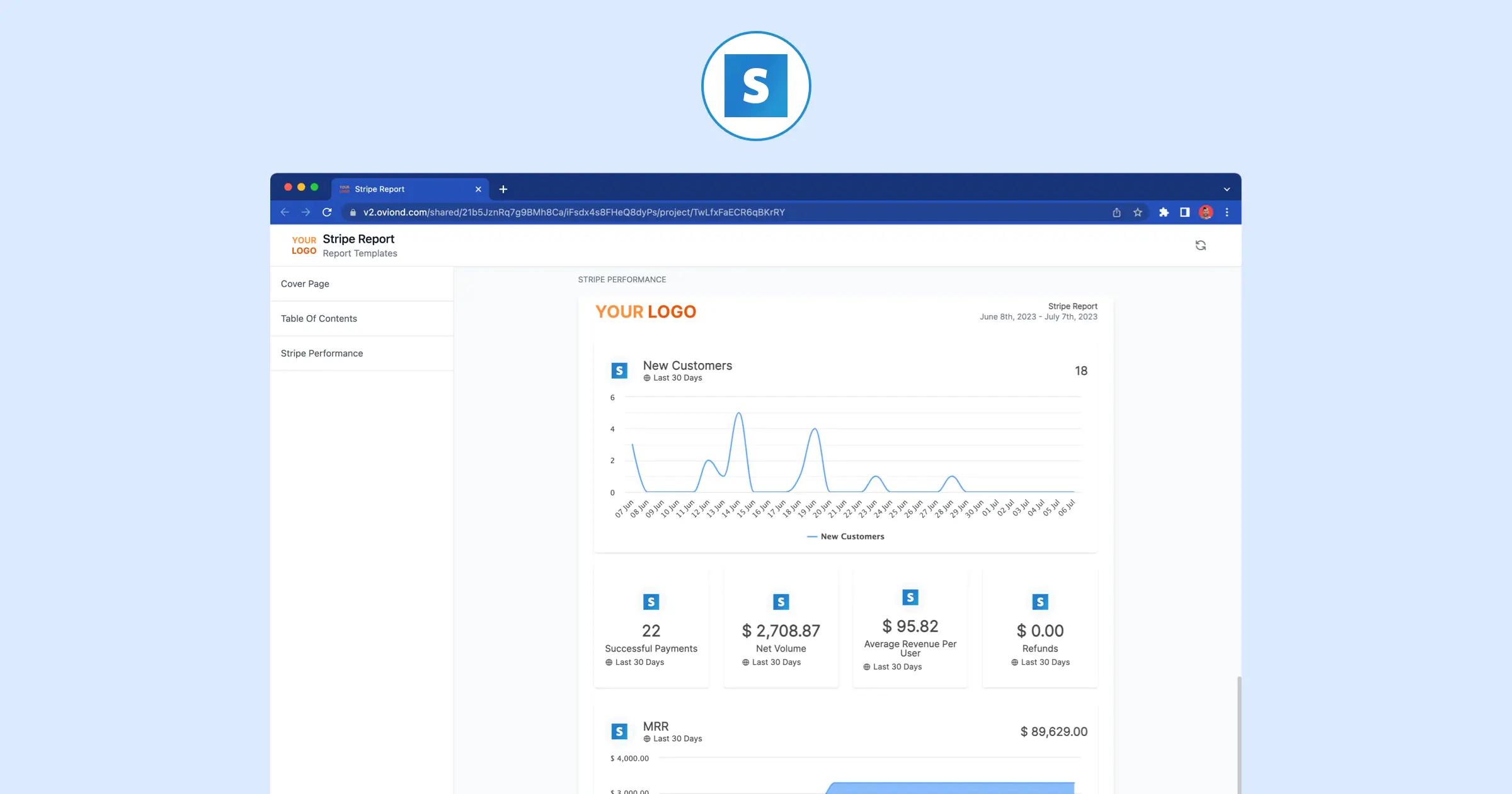Click the Successful Payments label

tap(651, 648)
